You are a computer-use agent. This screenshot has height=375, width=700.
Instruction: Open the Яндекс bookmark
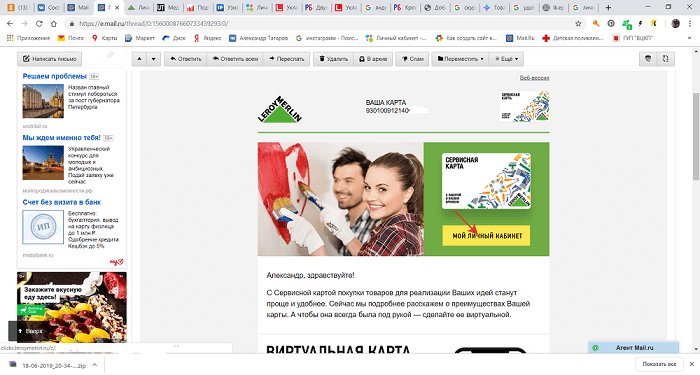(x=207, y=38)
